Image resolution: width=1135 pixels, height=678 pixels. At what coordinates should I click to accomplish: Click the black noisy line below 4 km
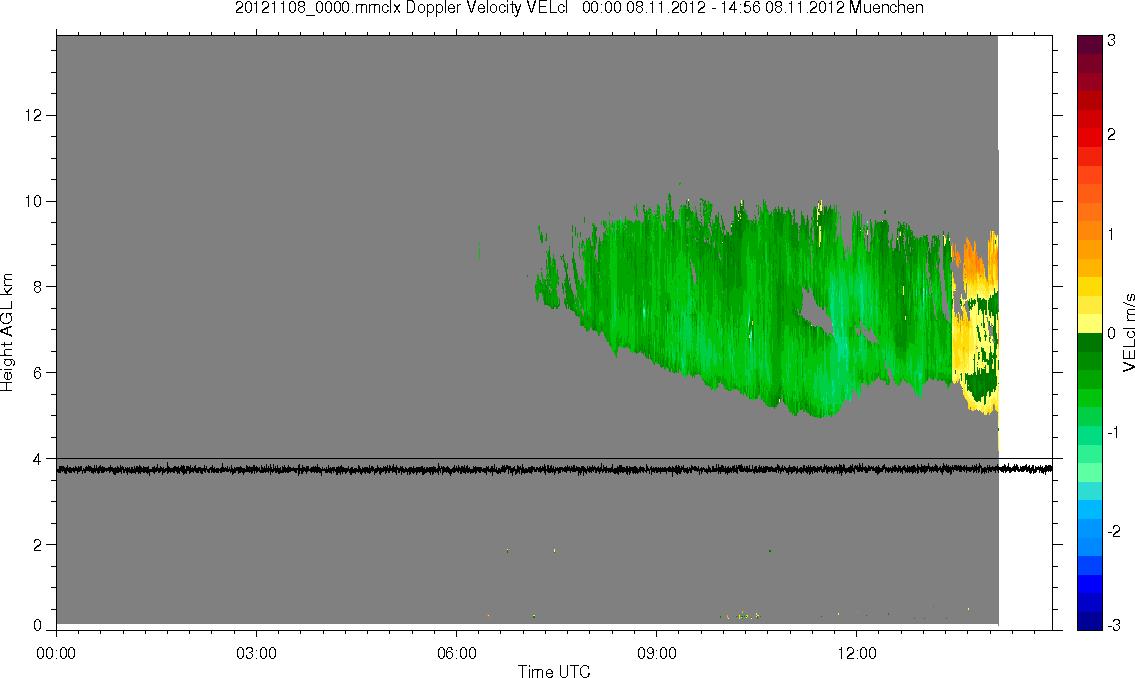coord(554,470)
